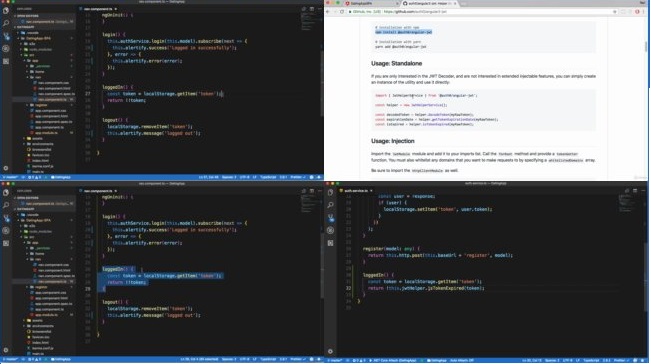Bookmark the GitHub page with the star
The image size is (651, 364).
[x=614, y=12]
